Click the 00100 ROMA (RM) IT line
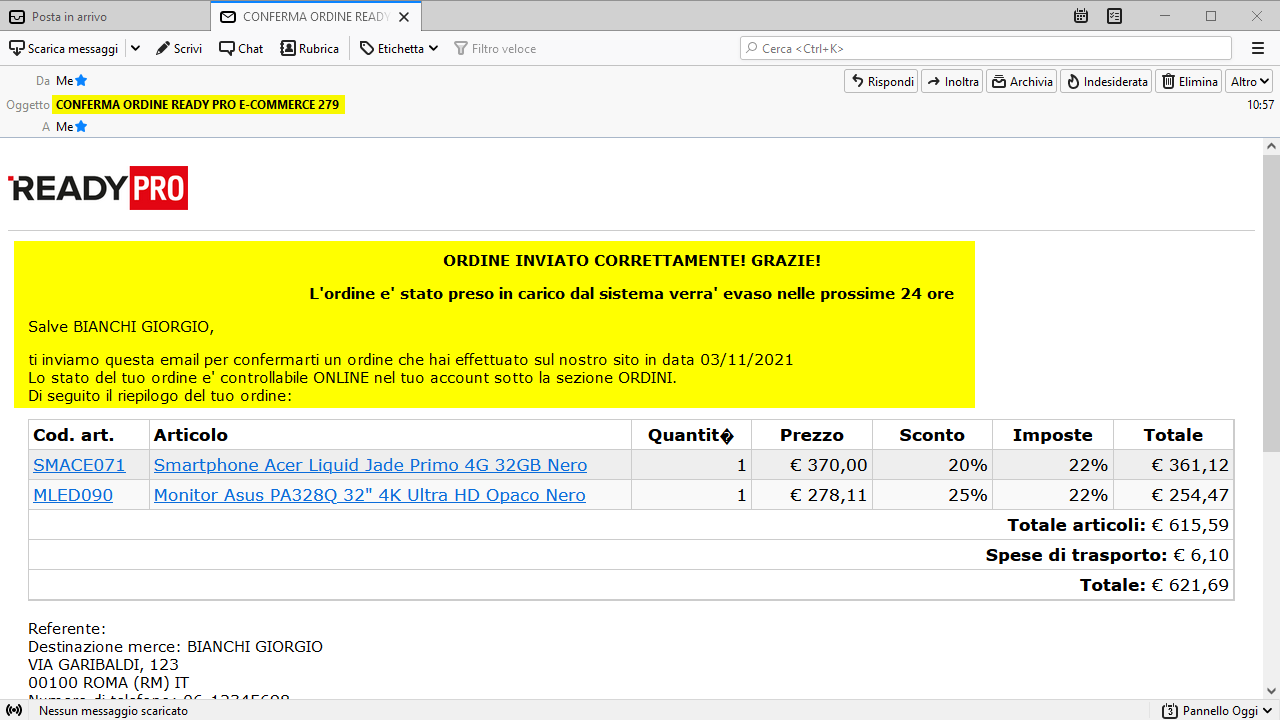 click(x=109, y=683)
